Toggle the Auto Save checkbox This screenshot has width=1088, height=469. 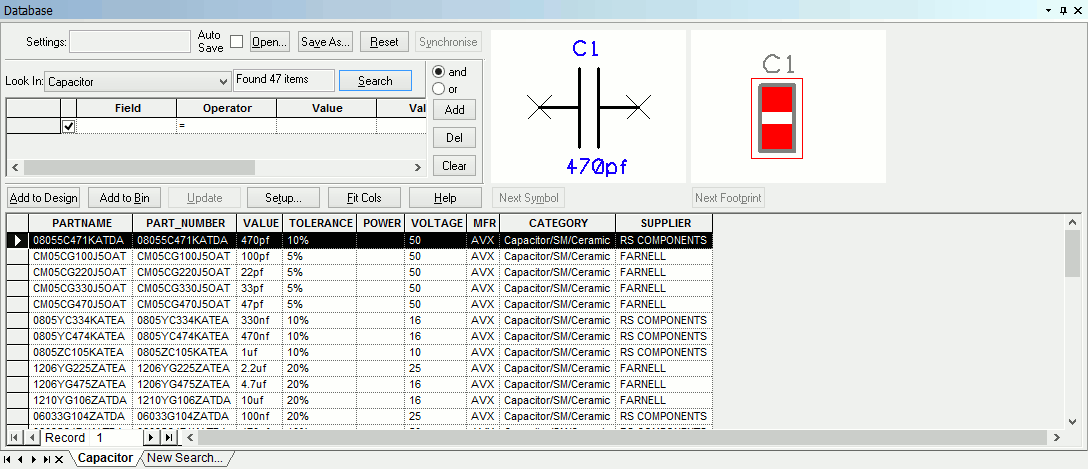point(237,42)
